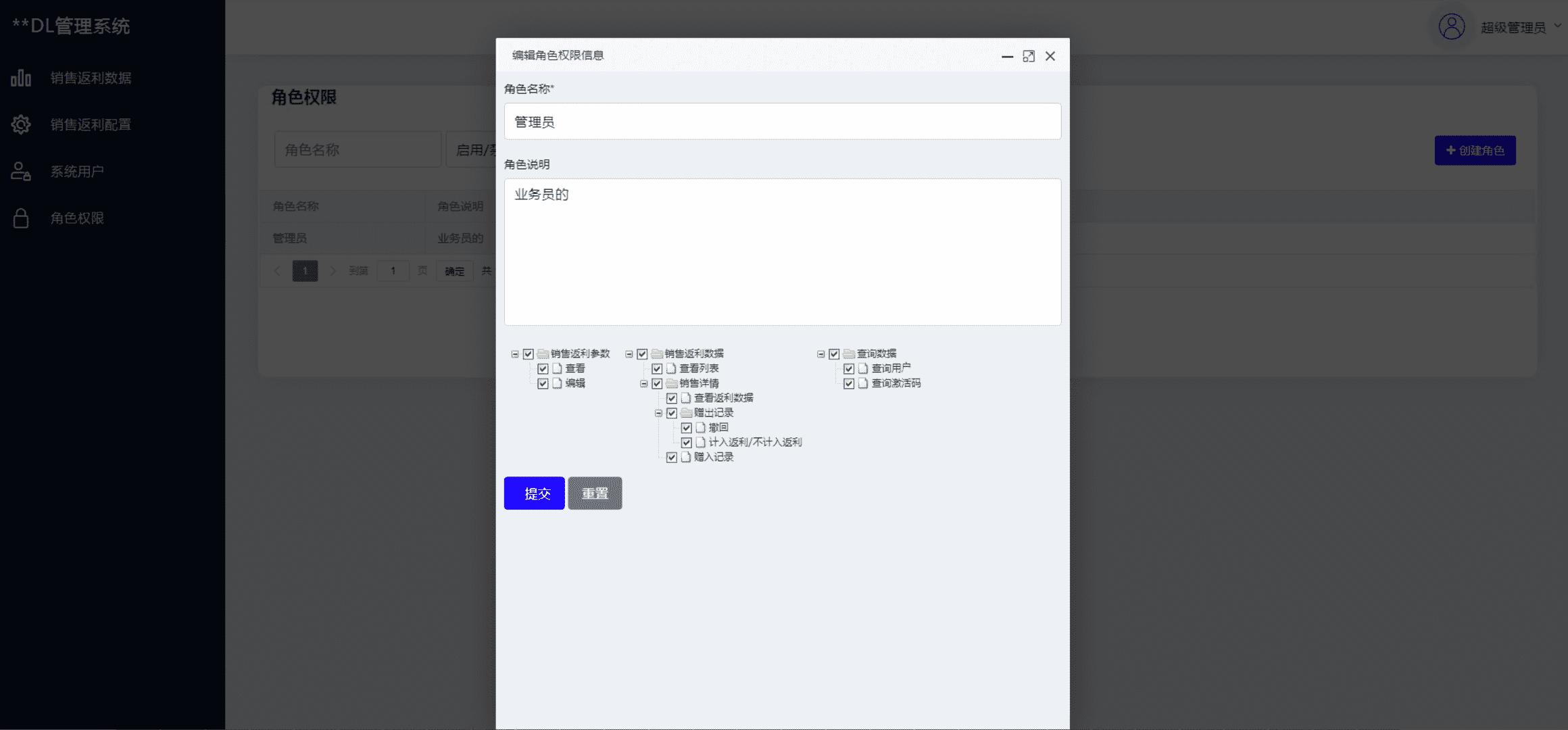
Task: Collapse the 赠出记录 tree branch
Action: click(659, 412)
